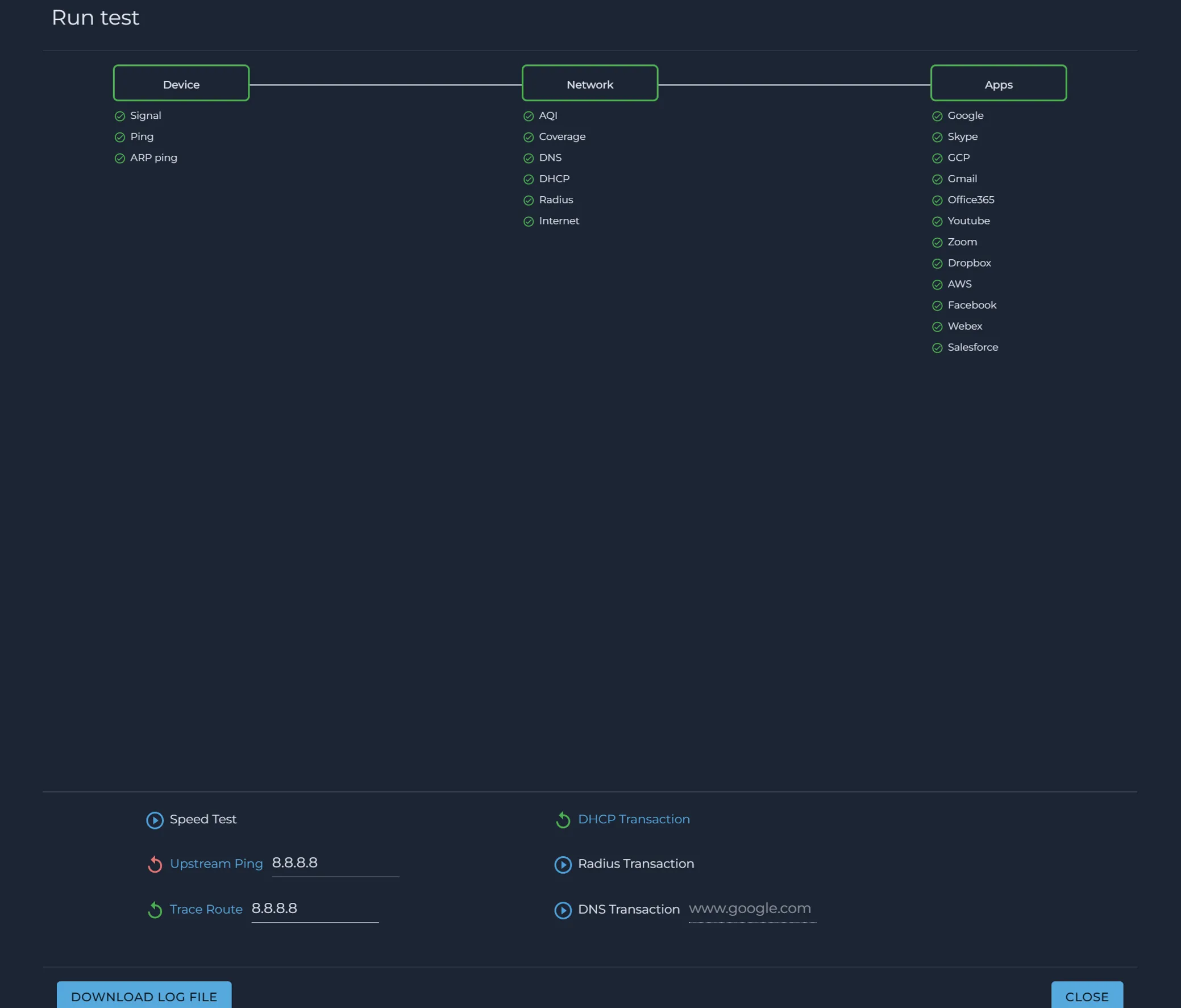
Task: Click the Trace Route link
Action: (x=206, y=910)
